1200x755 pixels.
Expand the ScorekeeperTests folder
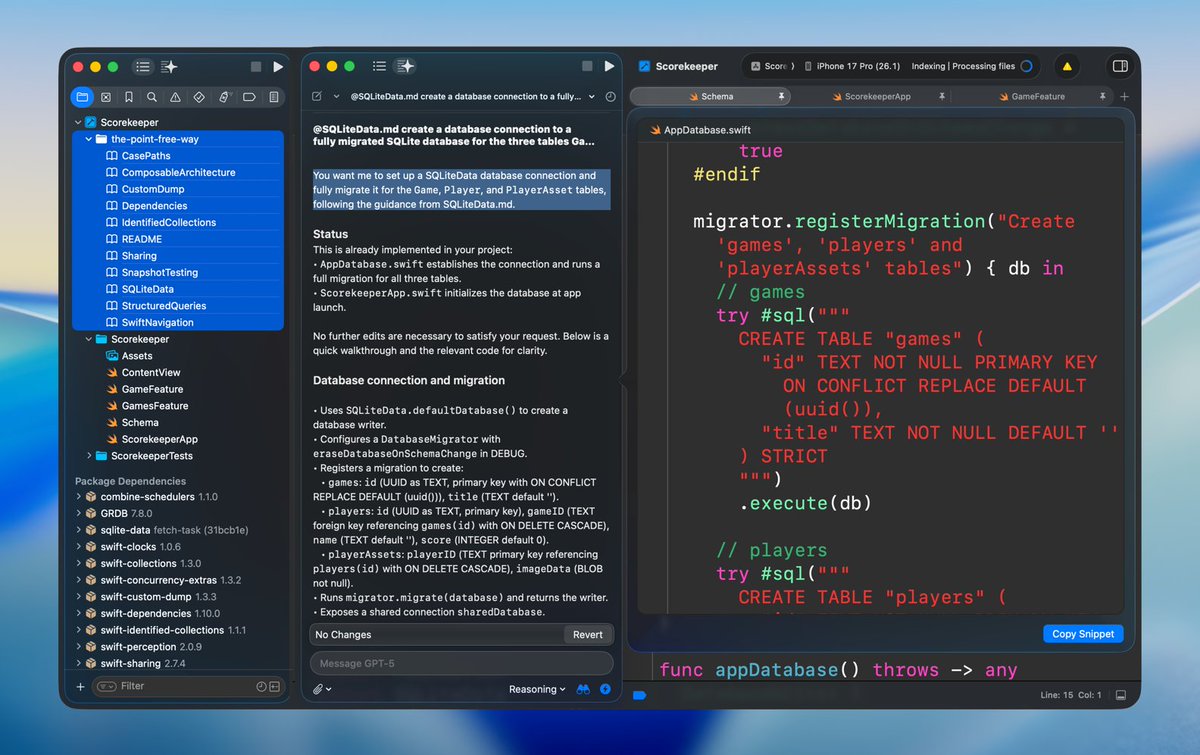90,456
